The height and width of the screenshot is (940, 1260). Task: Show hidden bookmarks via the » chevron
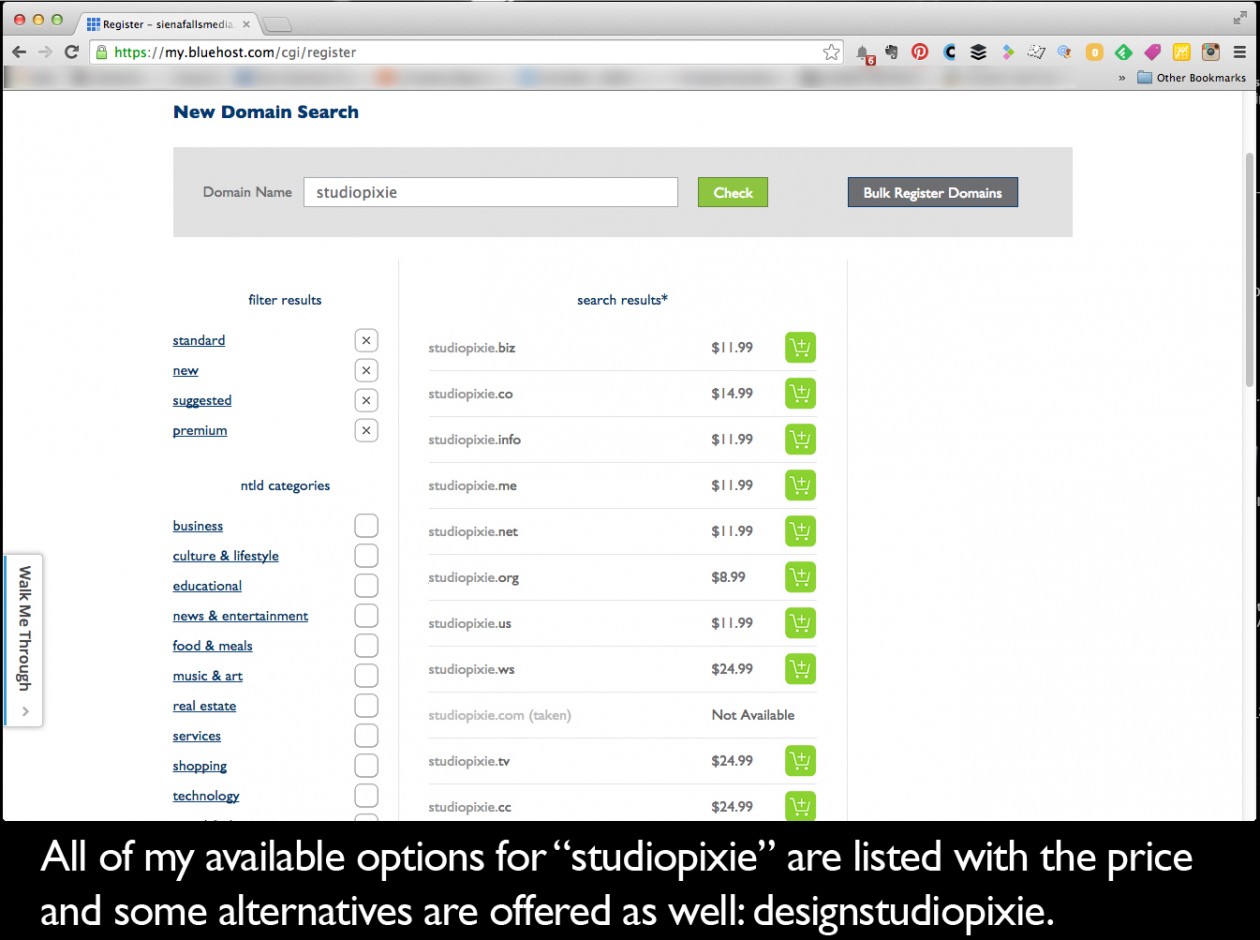coord(1122,77)
